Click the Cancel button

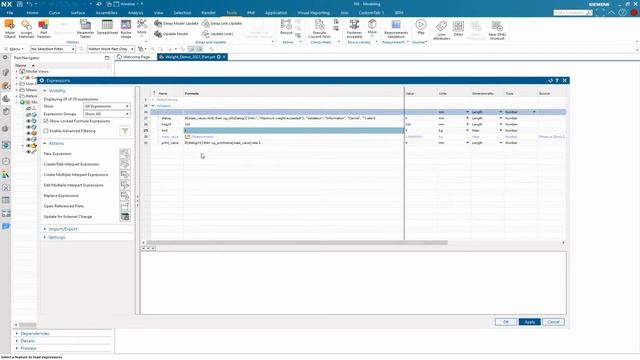pyautogui.click(x=553, y=322)
